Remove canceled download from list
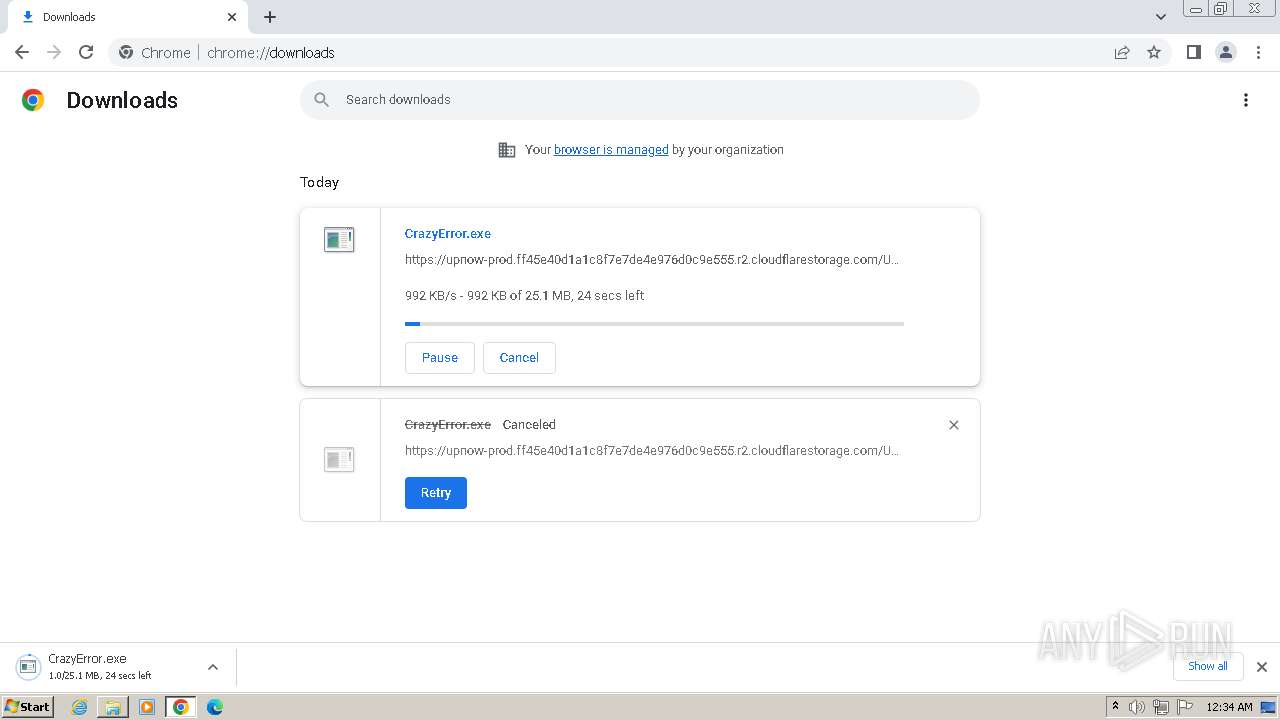 (954, 425)
